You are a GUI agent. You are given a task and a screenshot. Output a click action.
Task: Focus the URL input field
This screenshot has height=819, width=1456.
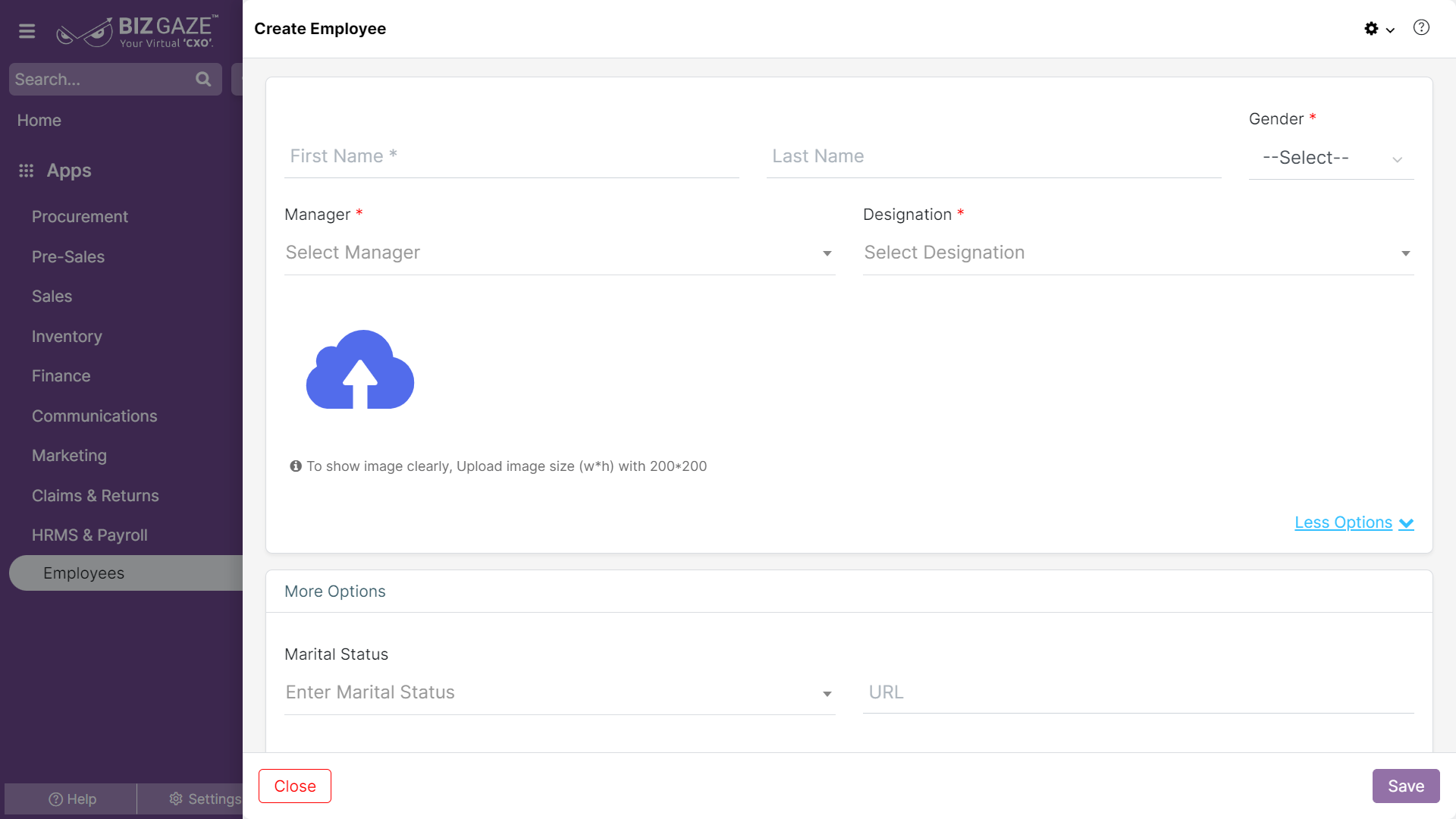(x=1138, y=692)
